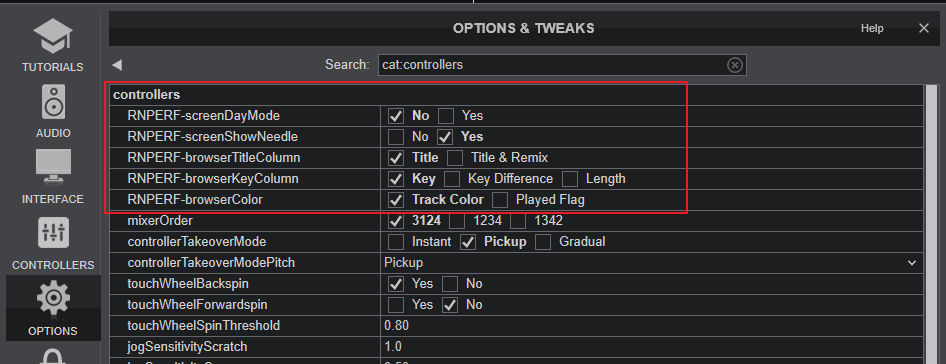Check Title & Remix for browserTitleColumn
The width and height of the screenshot is (946, 364).
(x=455, y=158)
